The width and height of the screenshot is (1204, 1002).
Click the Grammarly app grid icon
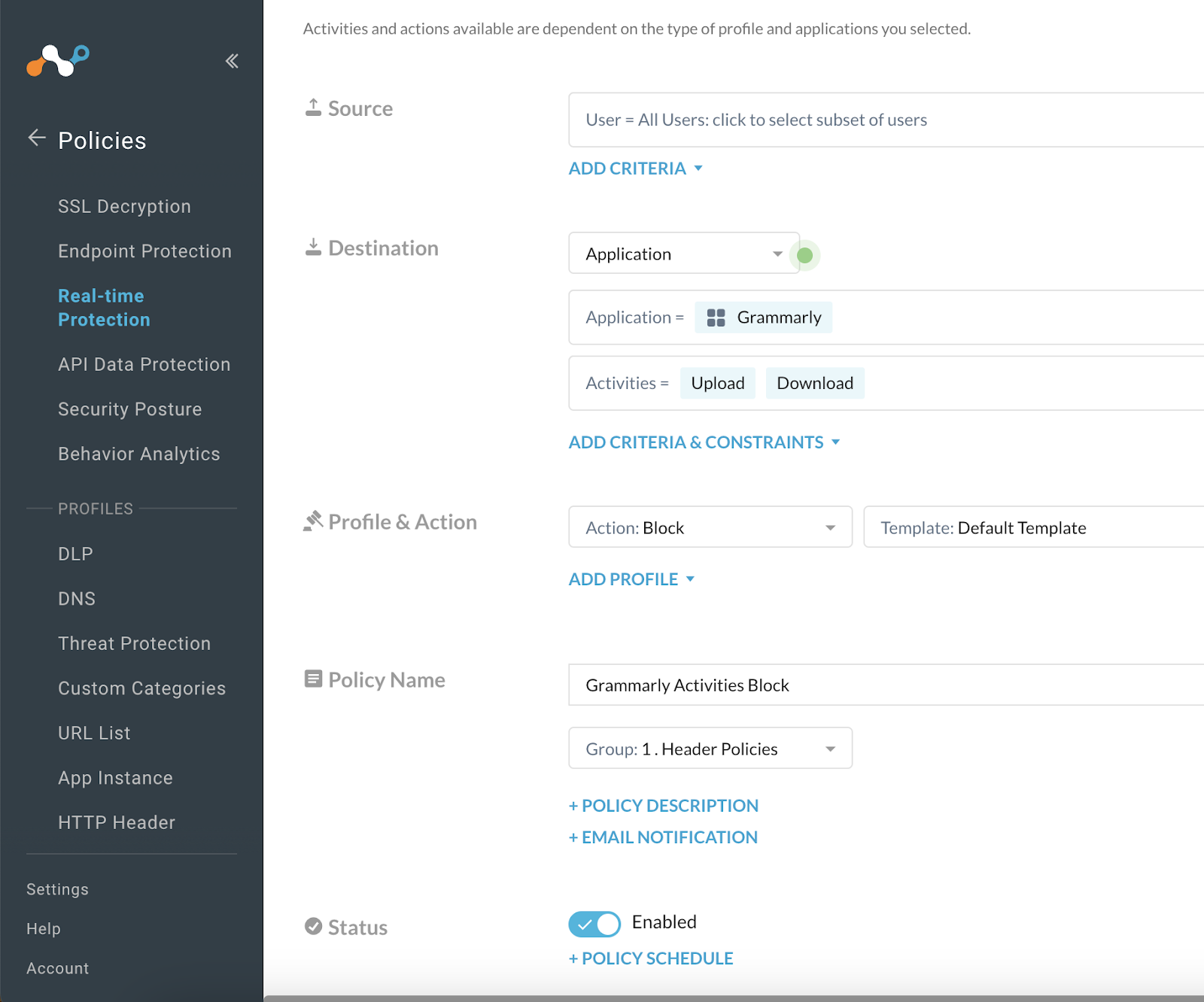[x=716, y=317]
